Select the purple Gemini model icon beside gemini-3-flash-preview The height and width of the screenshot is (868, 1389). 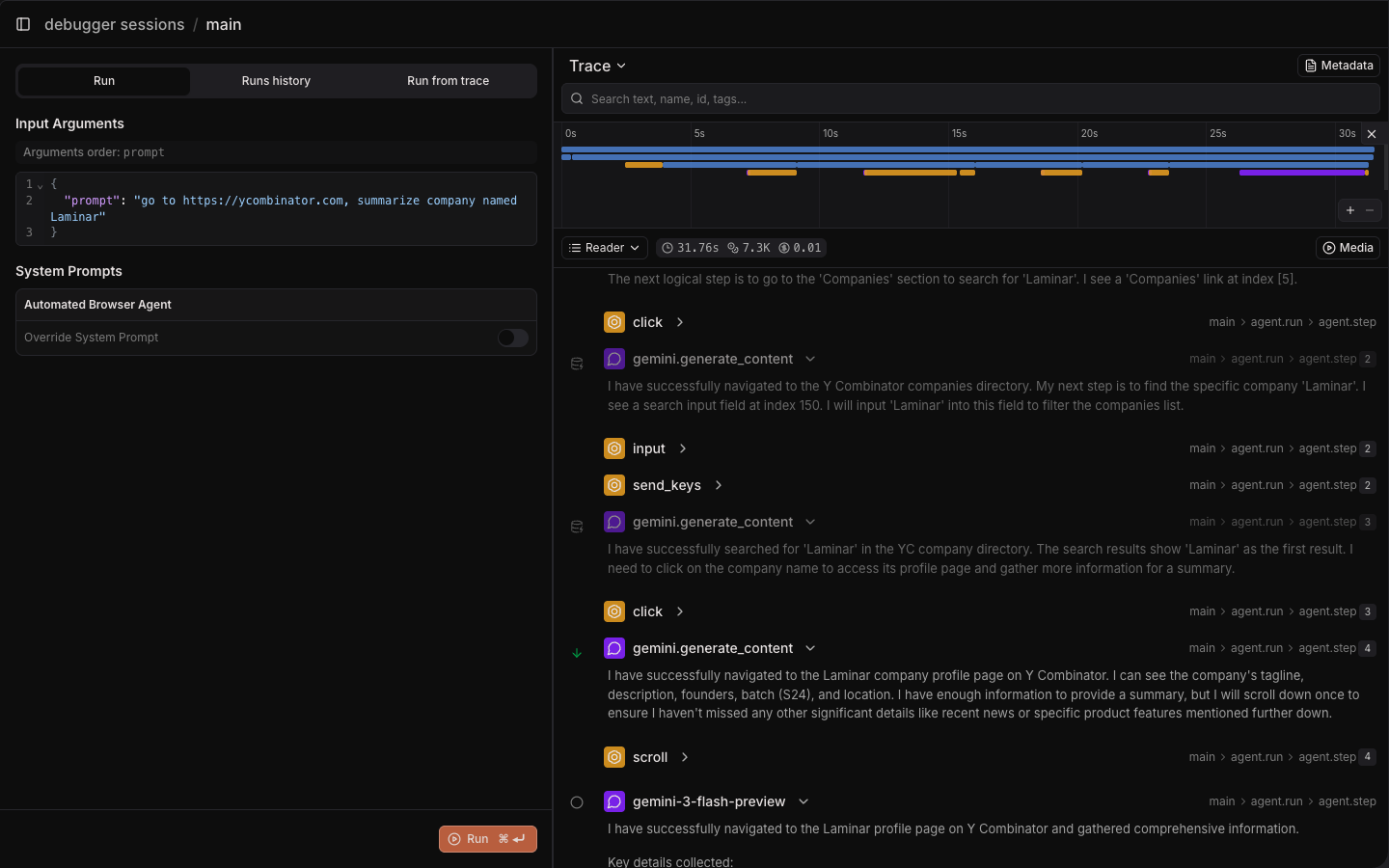point(614,801)
